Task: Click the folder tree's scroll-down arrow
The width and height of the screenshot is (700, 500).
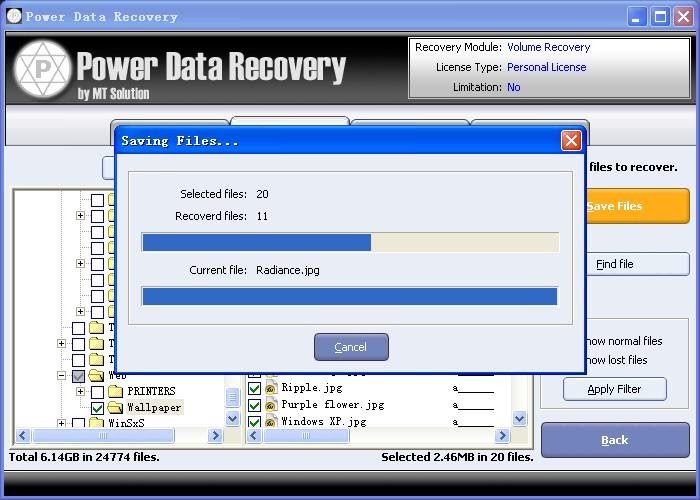Action: coord(233,418)
